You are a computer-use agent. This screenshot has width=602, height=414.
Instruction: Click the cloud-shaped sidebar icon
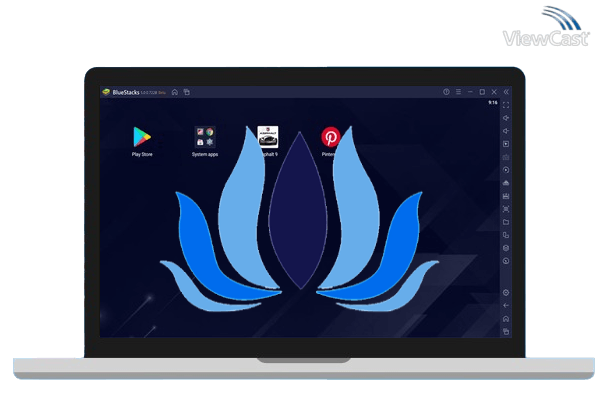[x=506, y=183]
